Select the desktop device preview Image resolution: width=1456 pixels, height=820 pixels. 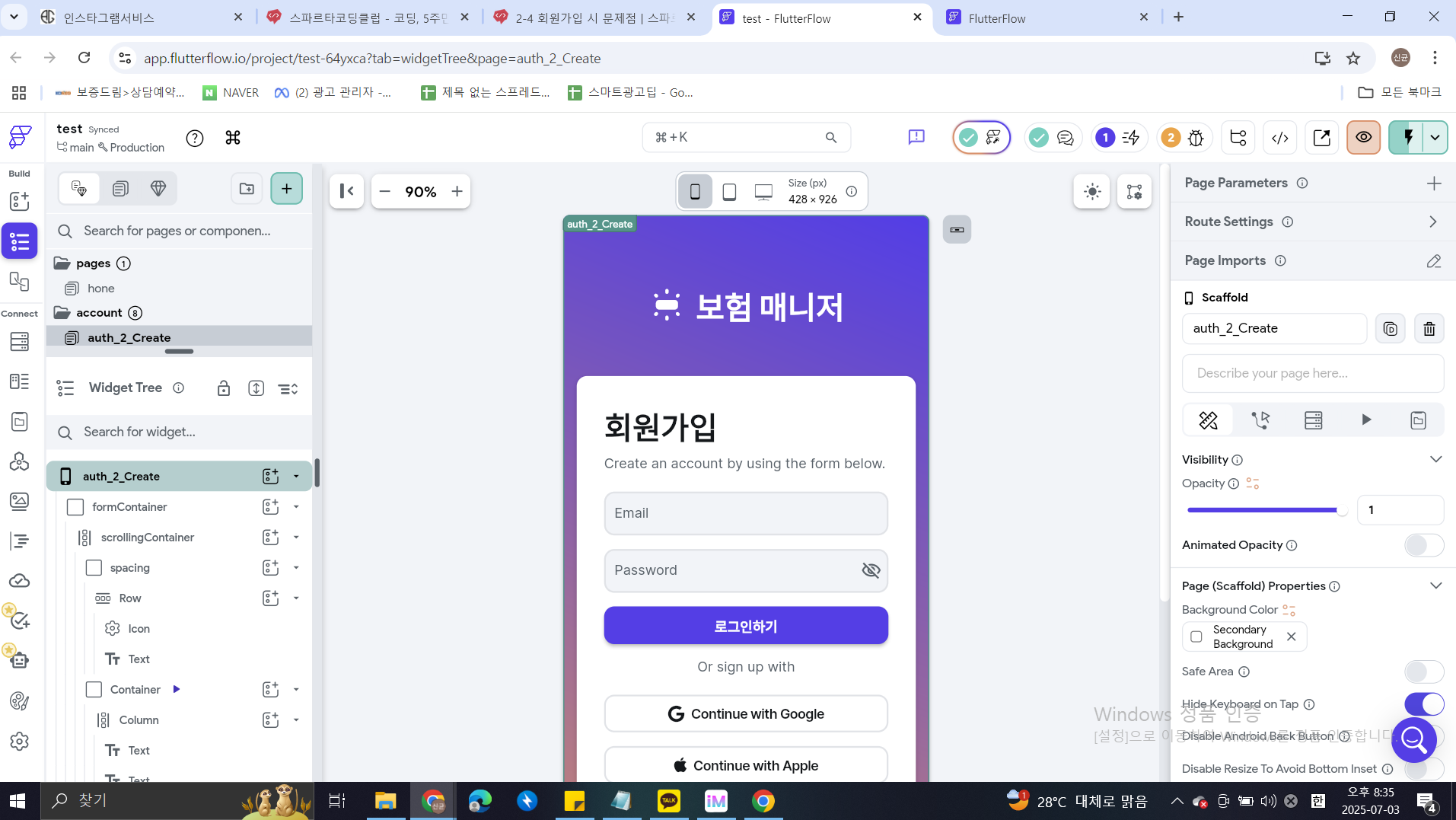(763, 192)
